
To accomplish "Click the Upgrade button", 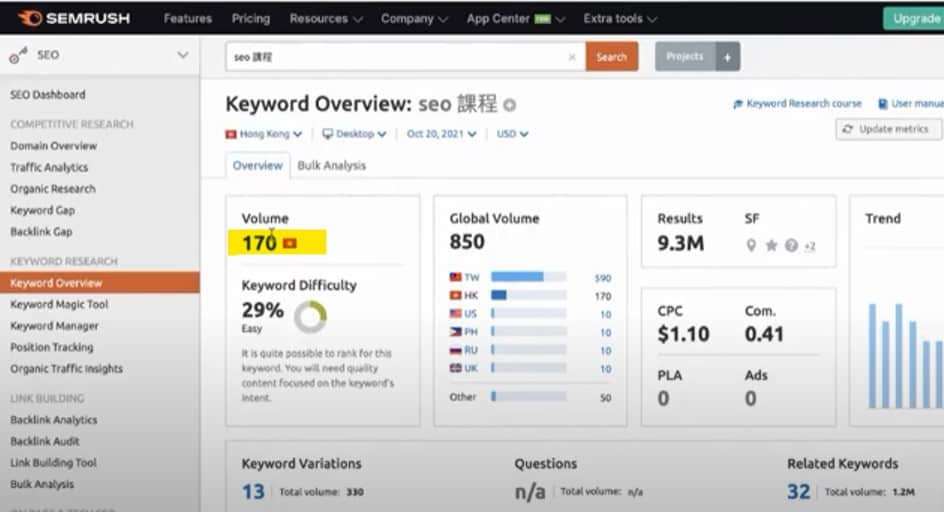I will [915, 19].
